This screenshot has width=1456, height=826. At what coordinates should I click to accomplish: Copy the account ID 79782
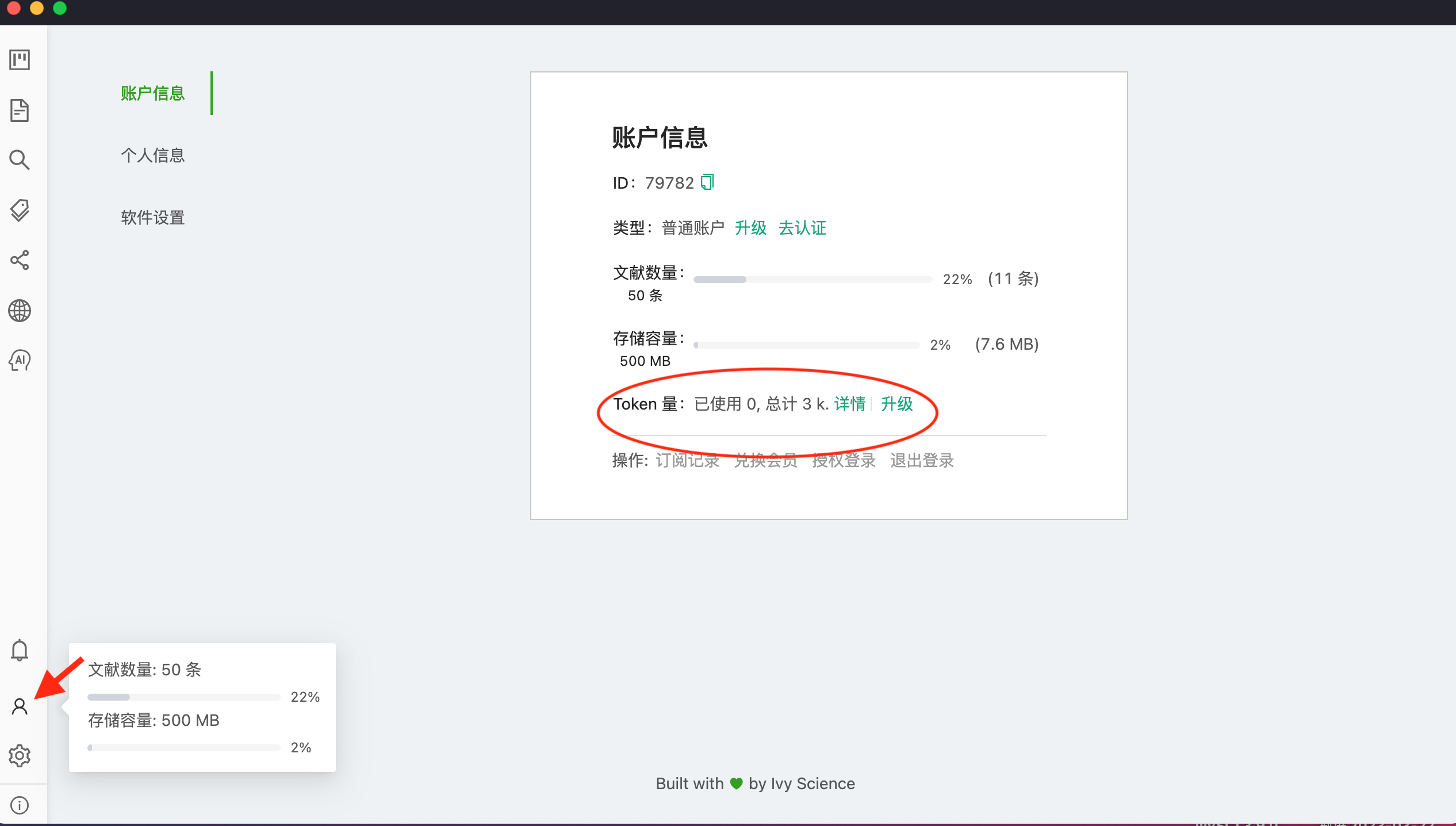click(x=707, y=182)
